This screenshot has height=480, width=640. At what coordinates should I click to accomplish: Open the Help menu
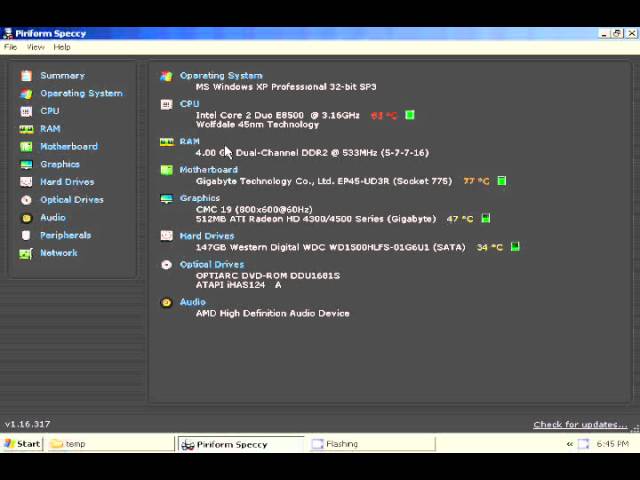[62, 47]
